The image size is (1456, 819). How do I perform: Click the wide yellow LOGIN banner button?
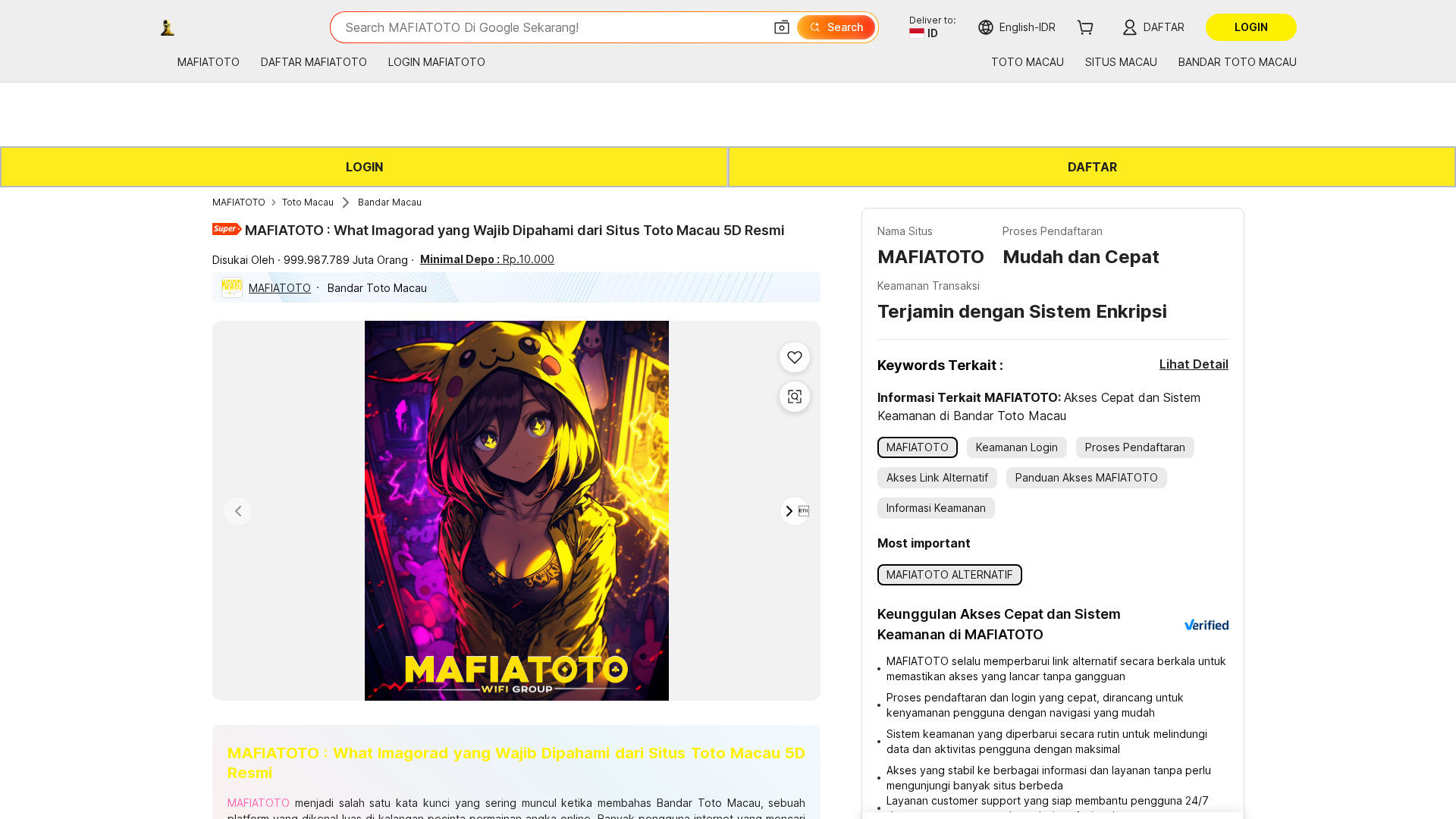coord(364,167)
